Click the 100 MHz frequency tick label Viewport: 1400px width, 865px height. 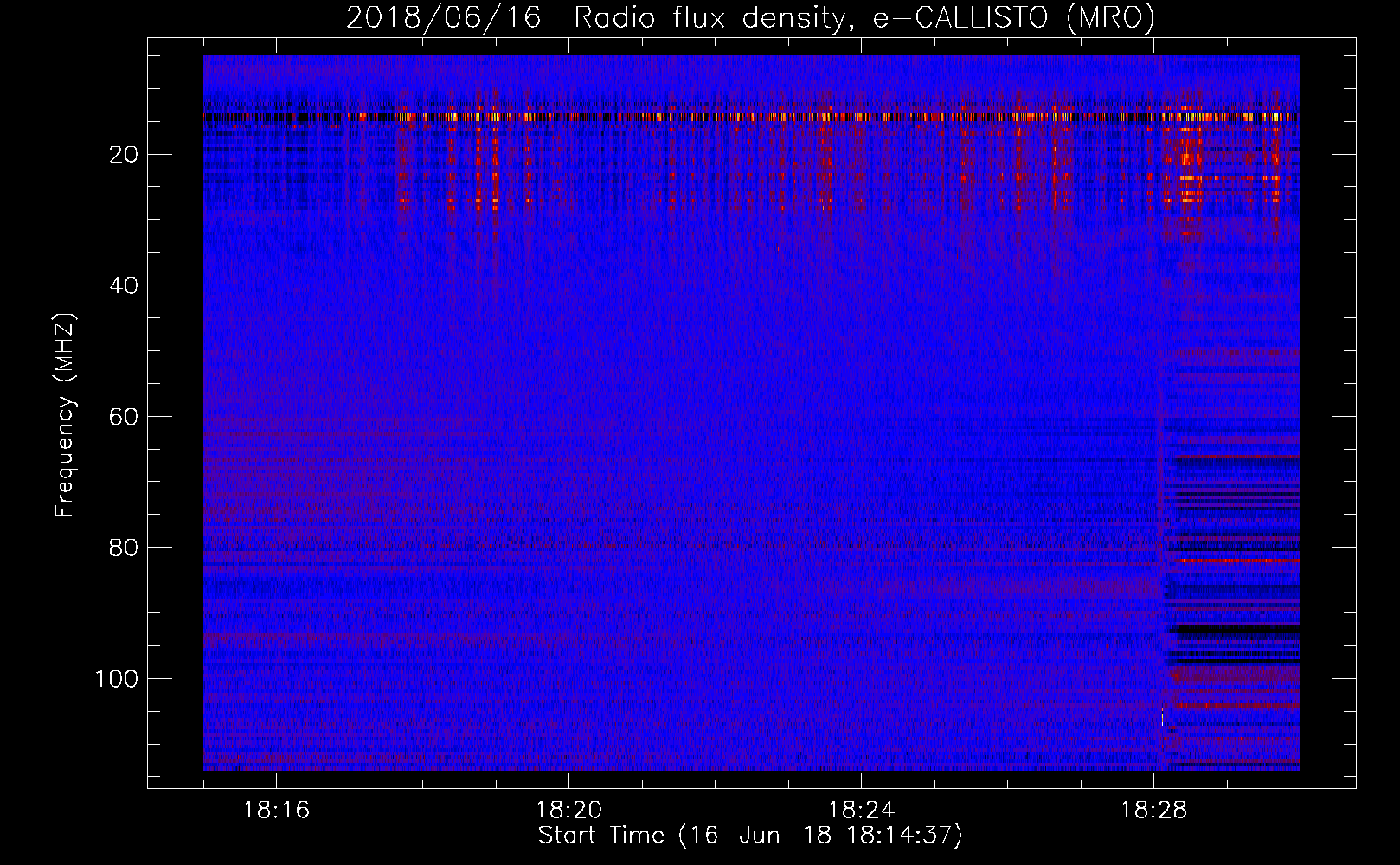[117, 679]
